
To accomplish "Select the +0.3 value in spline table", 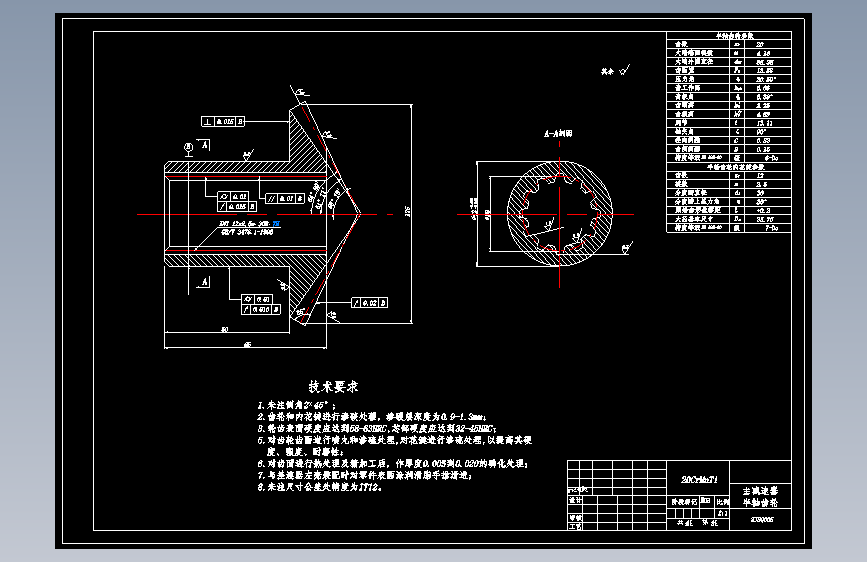I will [764, 210].
